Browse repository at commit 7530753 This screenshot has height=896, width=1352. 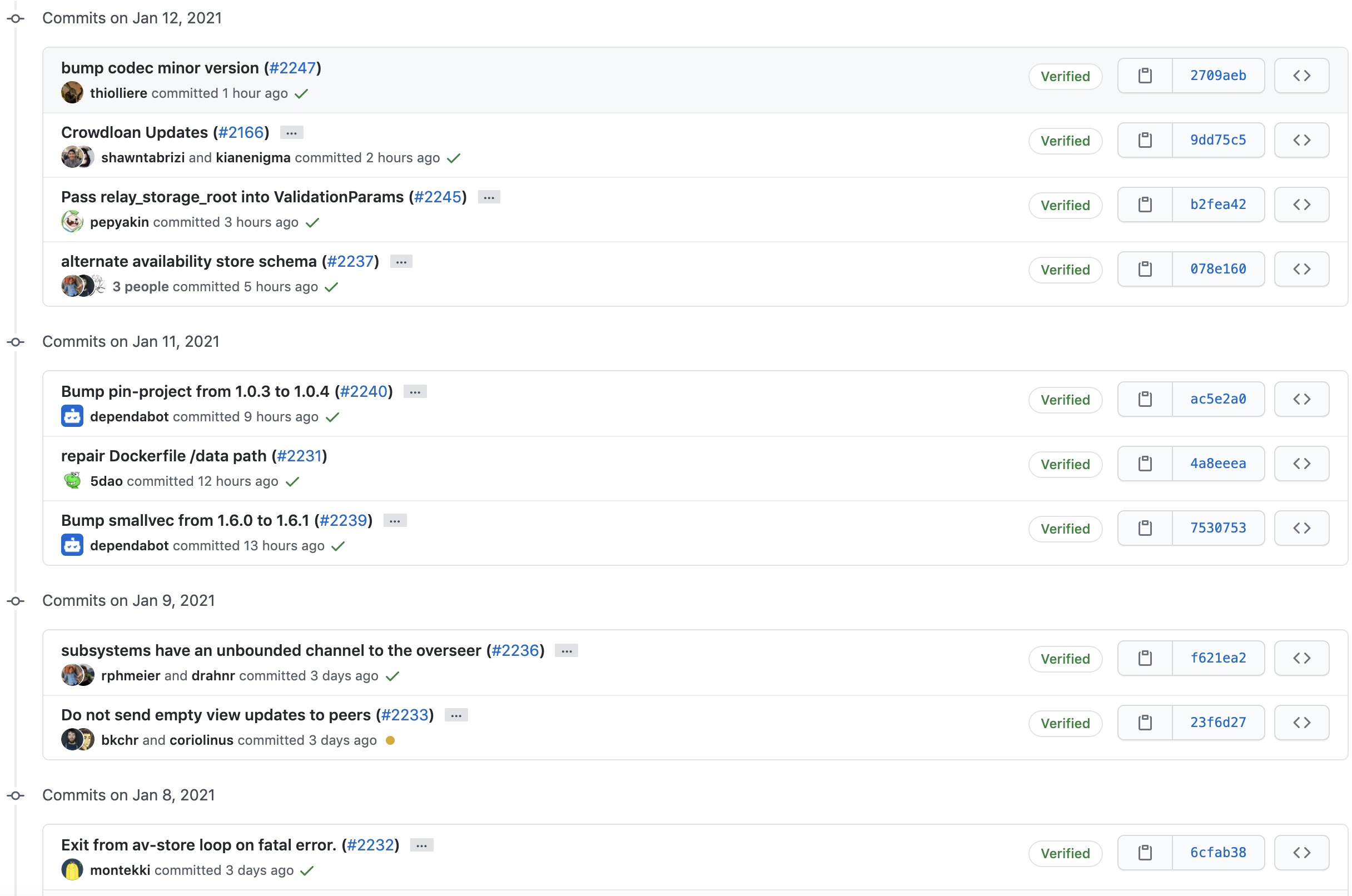1301,528
